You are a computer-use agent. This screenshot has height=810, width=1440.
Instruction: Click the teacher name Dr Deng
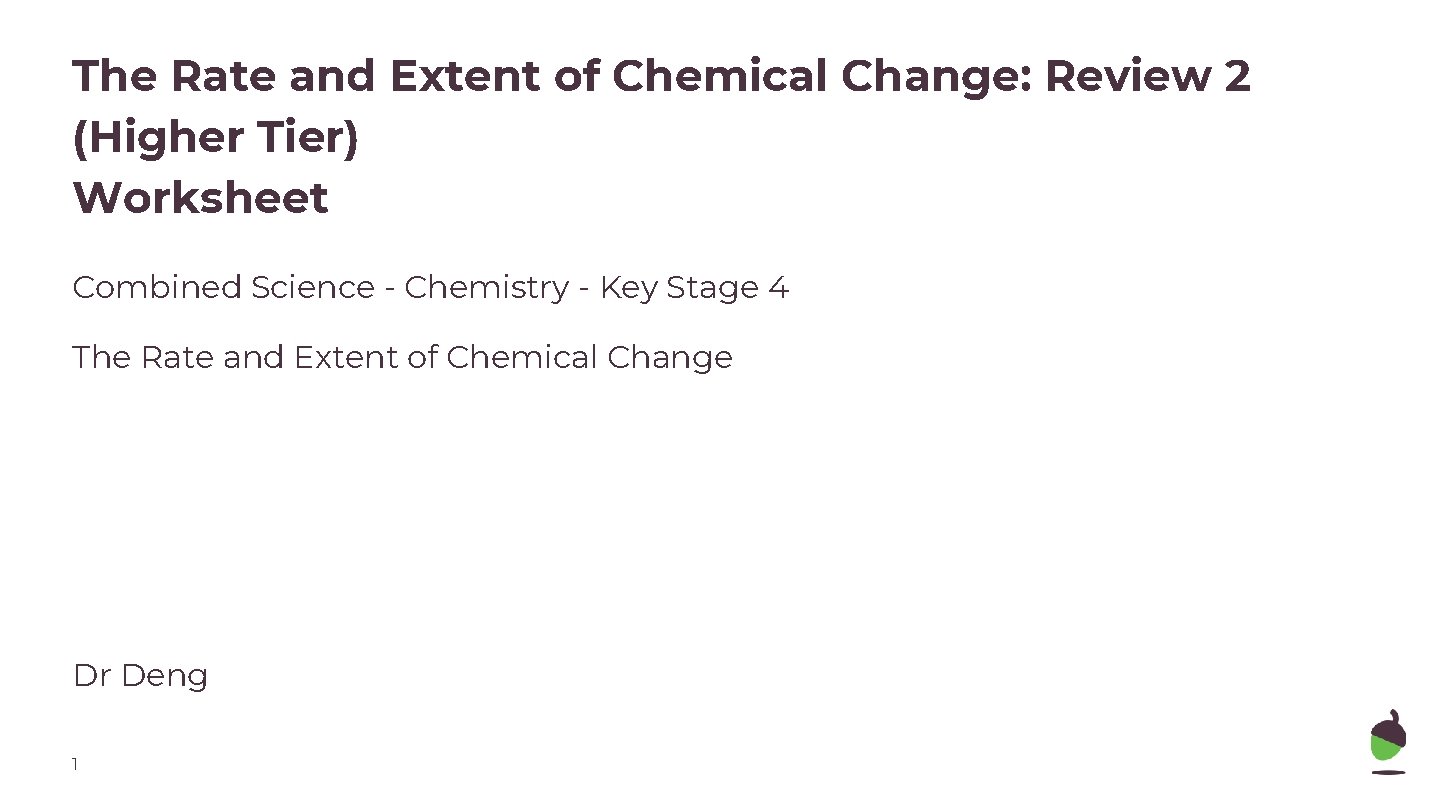click(x=140, y=676)
